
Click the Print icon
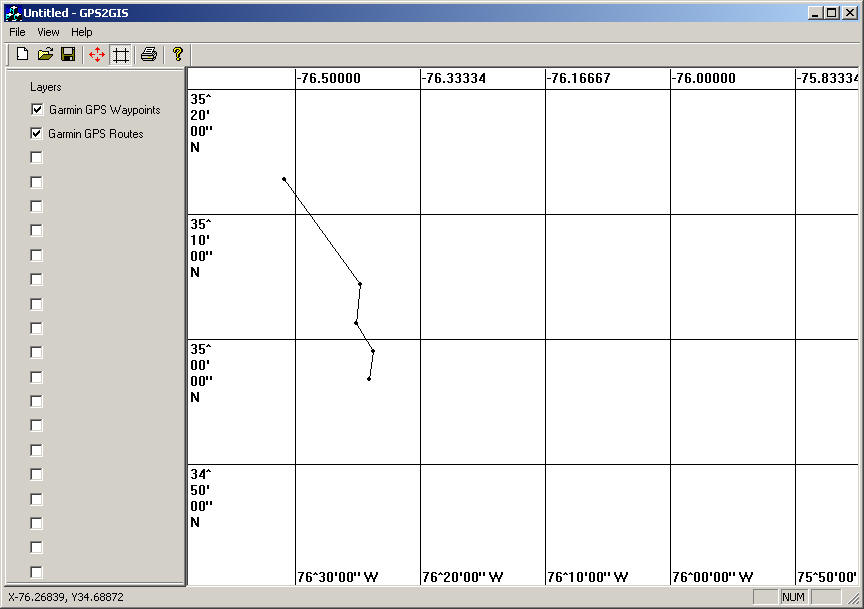pyautogui.click(x=149, y=54)
